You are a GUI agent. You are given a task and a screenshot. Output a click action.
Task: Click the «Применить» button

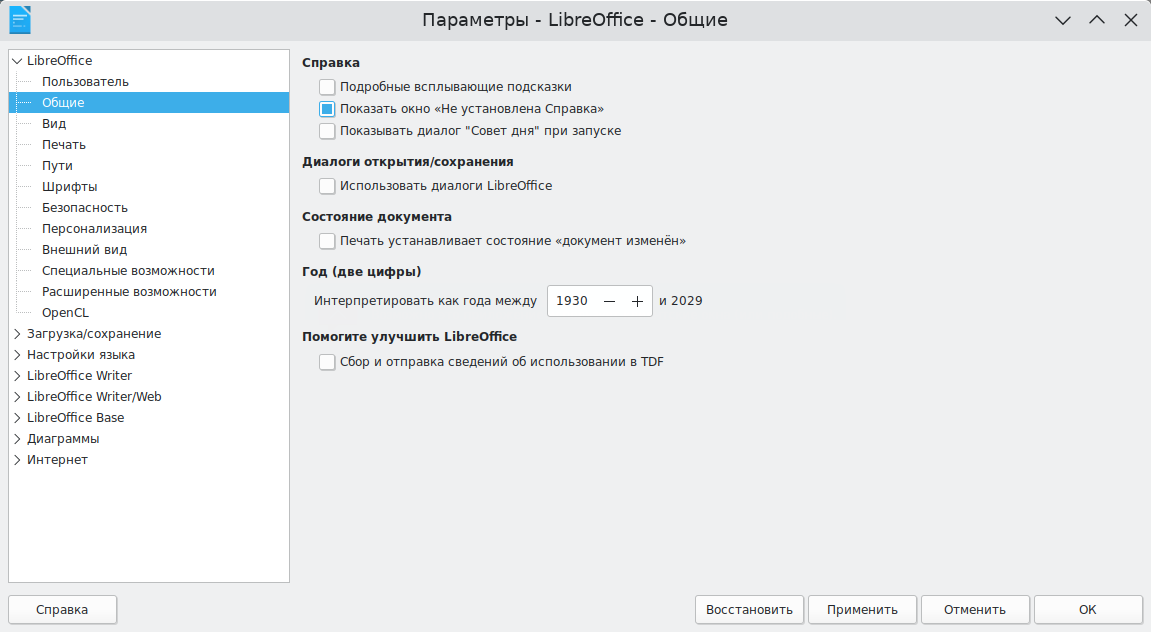(x=863, y=610)
